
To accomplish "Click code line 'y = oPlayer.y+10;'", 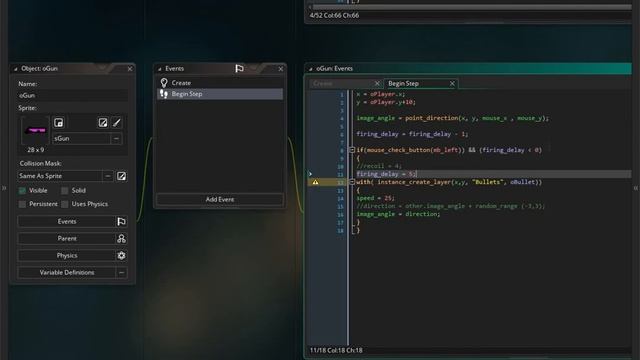I will click(386, 102).
